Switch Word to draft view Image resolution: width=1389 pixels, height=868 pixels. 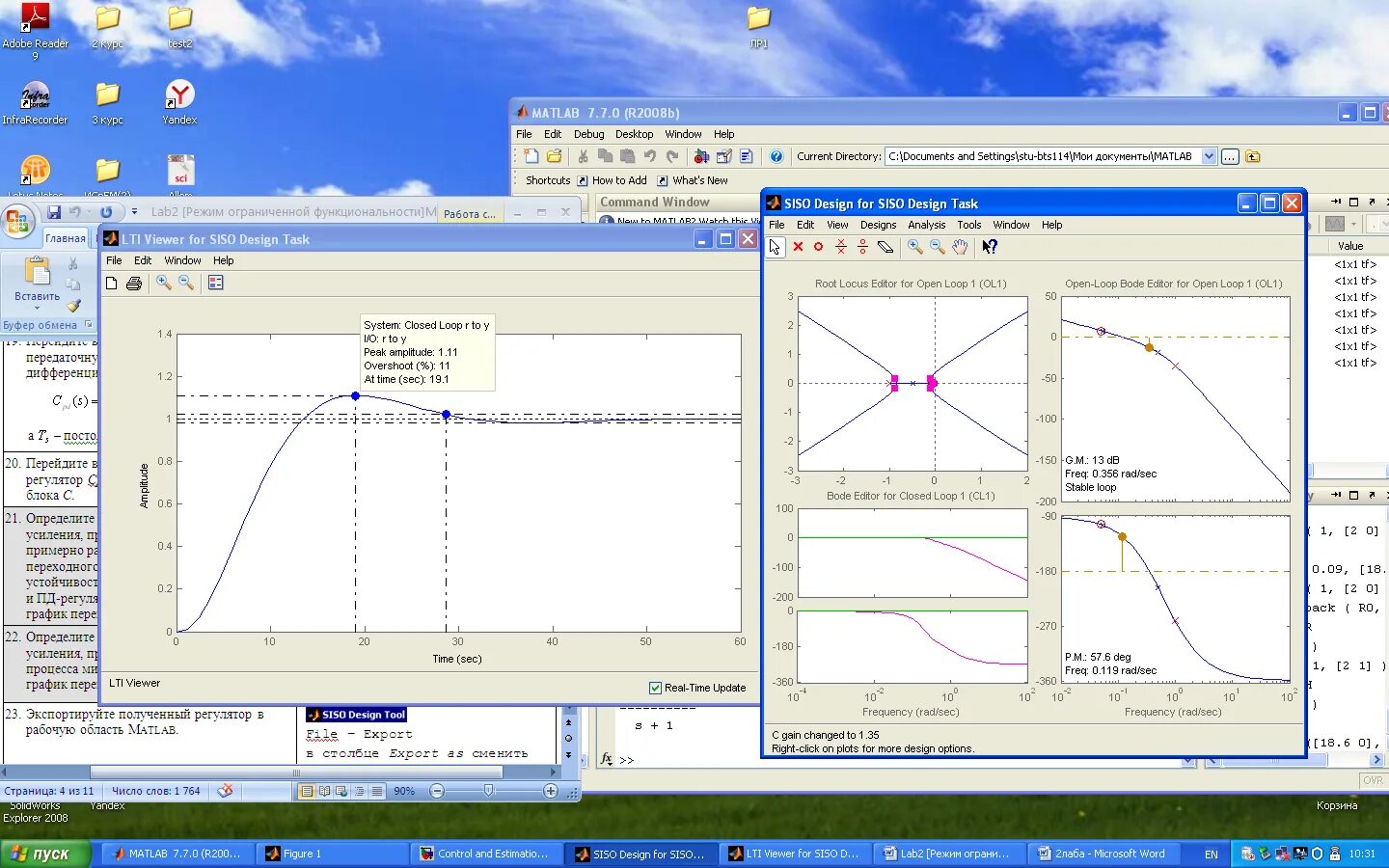click(x=376, y=791)
